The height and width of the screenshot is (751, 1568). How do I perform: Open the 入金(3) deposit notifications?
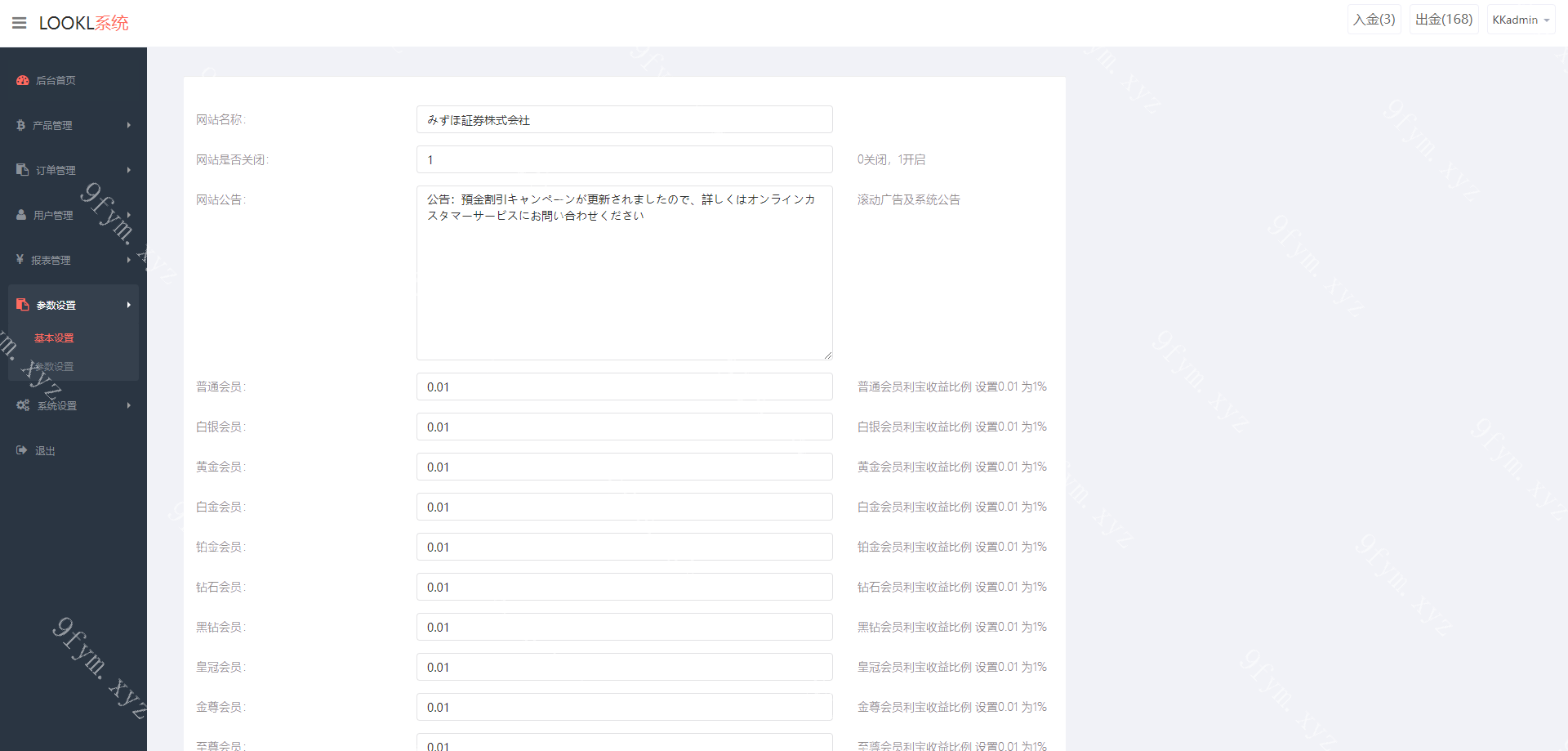(x=1374, y=20)
